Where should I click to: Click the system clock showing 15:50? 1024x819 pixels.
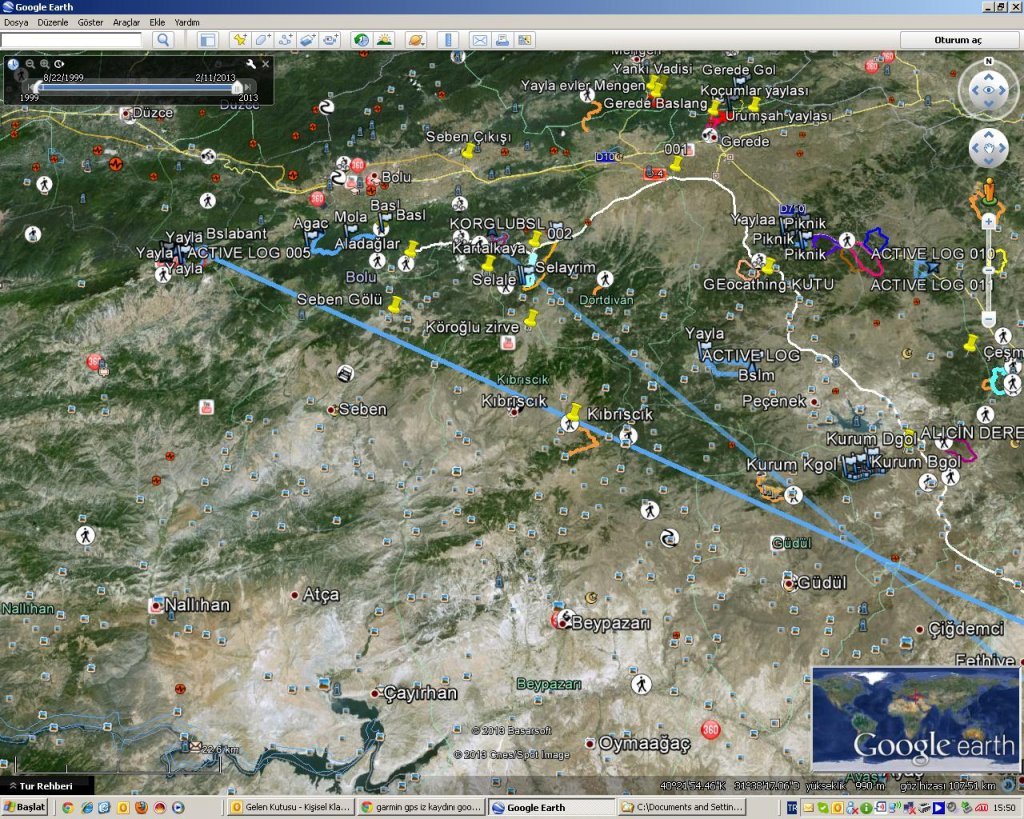[1004, 808]
